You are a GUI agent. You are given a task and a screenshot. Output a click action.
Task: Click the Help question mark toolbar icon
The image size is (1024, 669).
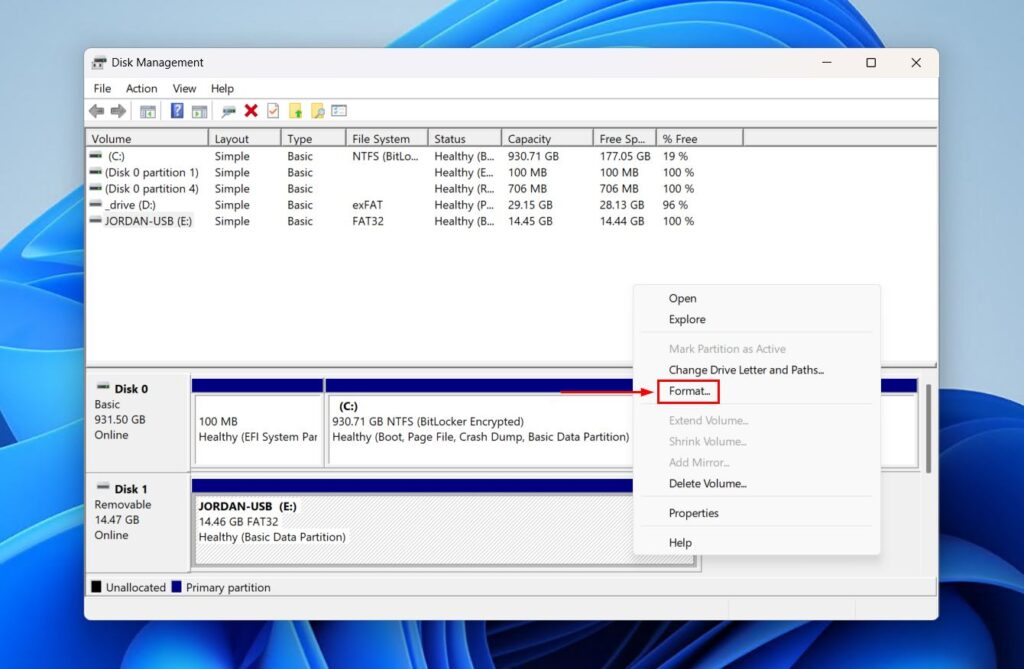tap(177, 110)
